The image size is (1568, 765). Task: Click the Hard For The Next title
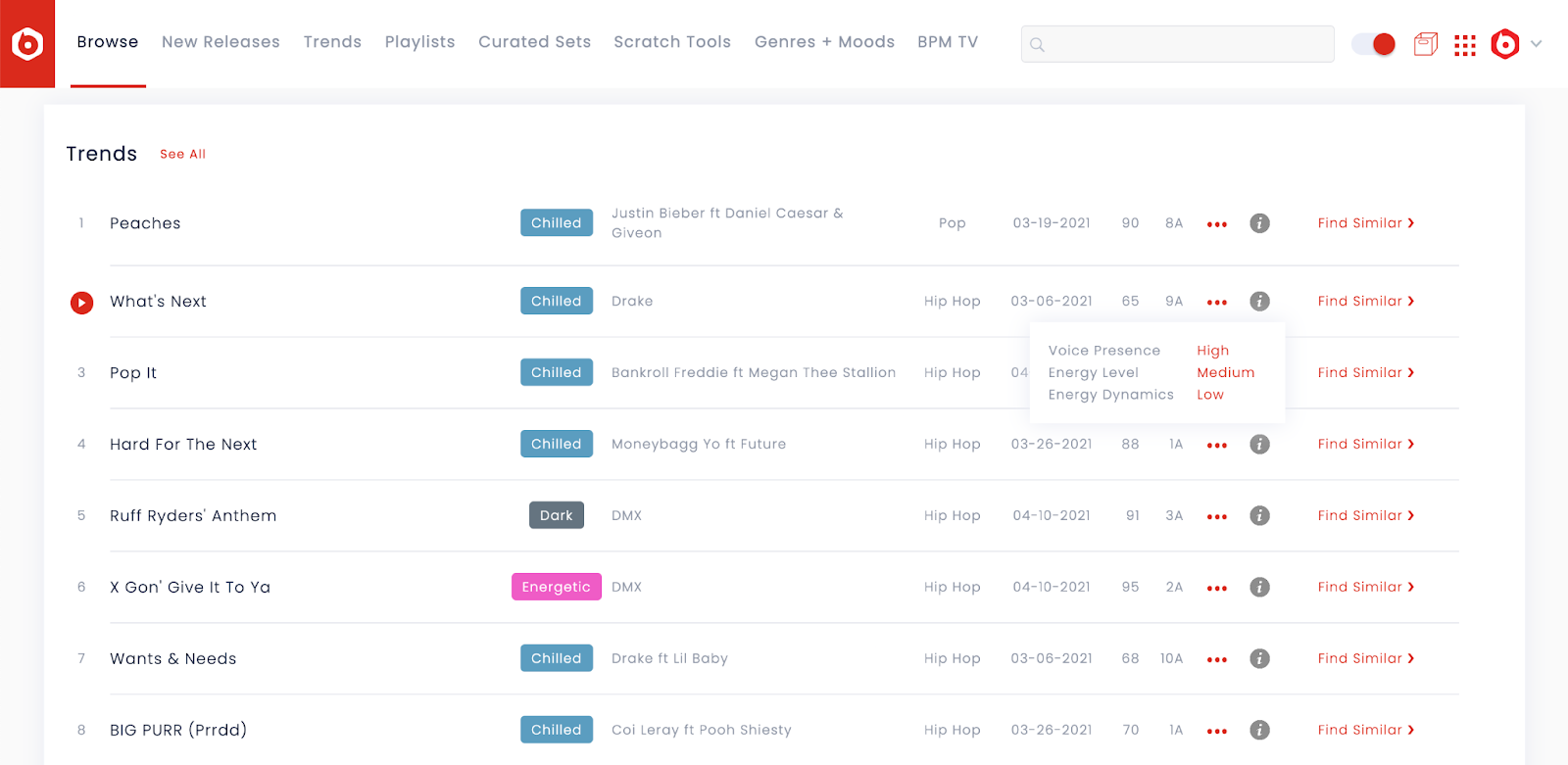[x=183, y=445]
